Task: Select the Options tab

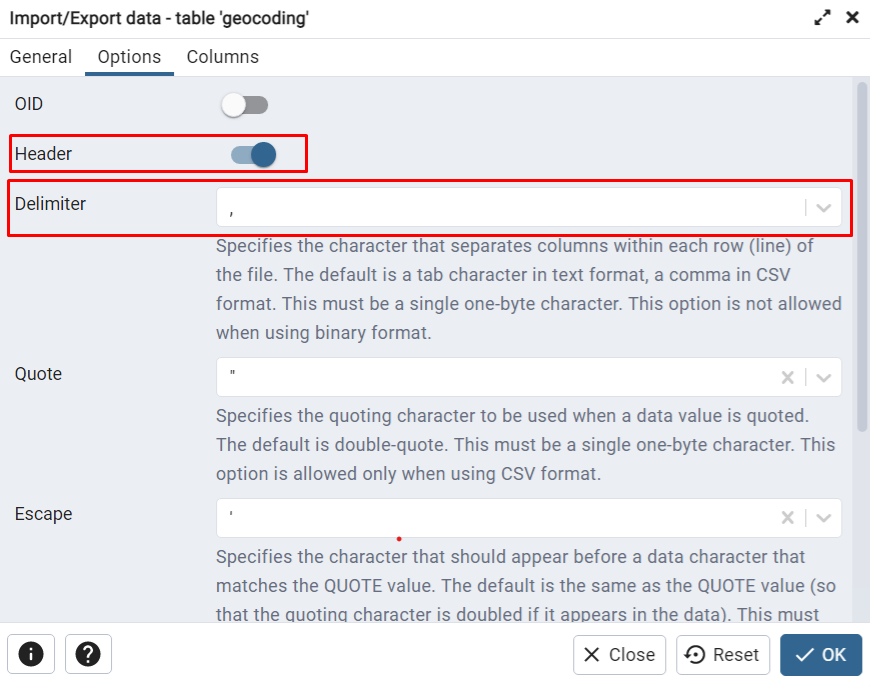Action: tap(129, 57)
